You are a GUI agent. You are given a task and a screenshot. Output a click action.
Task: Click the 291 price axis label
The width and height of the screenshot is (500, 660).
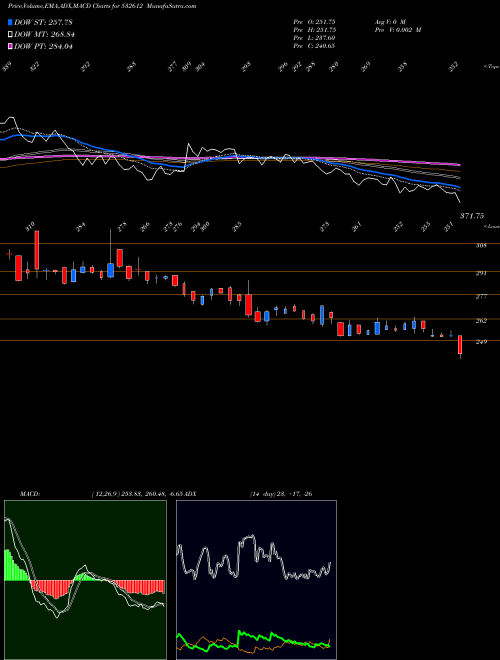(481, 273)
